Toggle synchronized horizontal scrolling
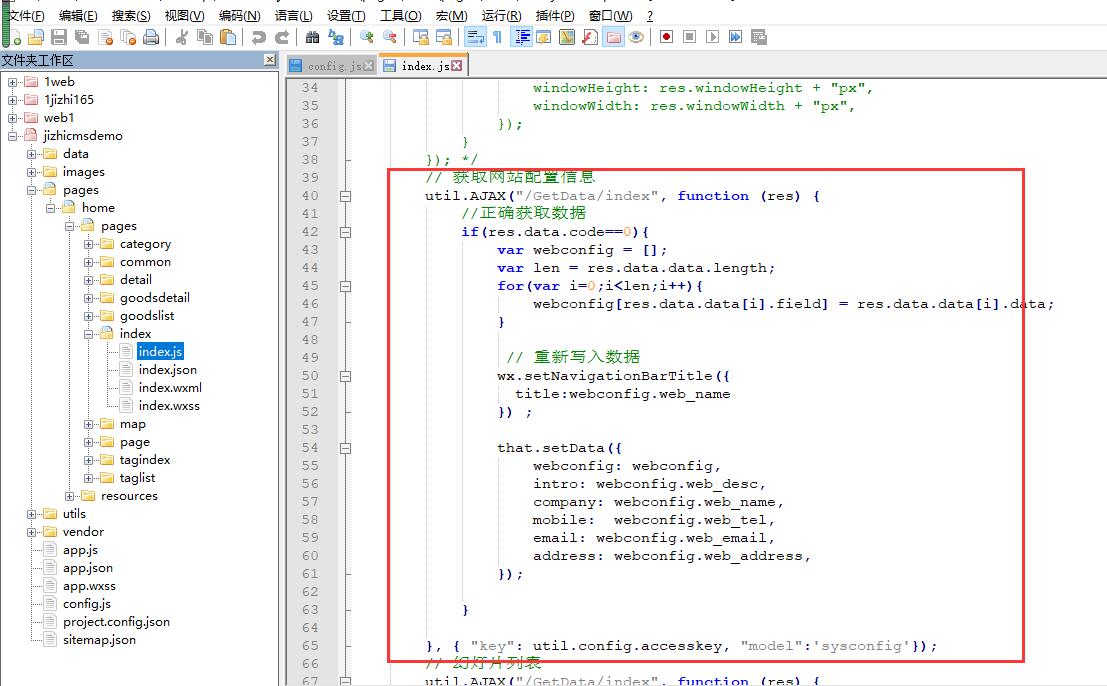 444,37
